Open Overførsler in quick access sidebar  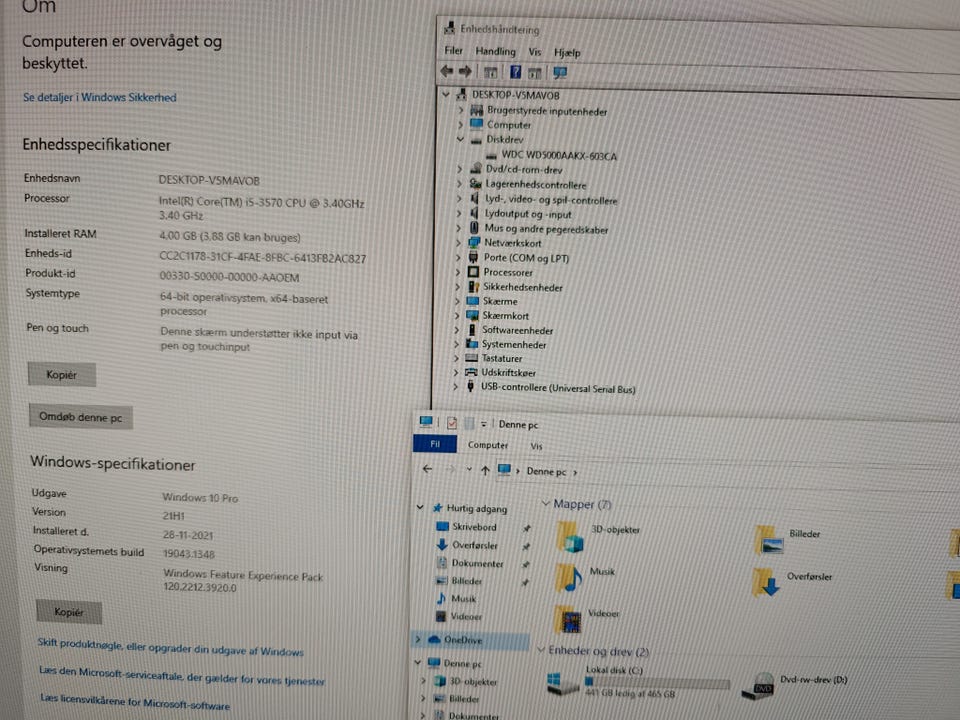[x=474, y=545]
